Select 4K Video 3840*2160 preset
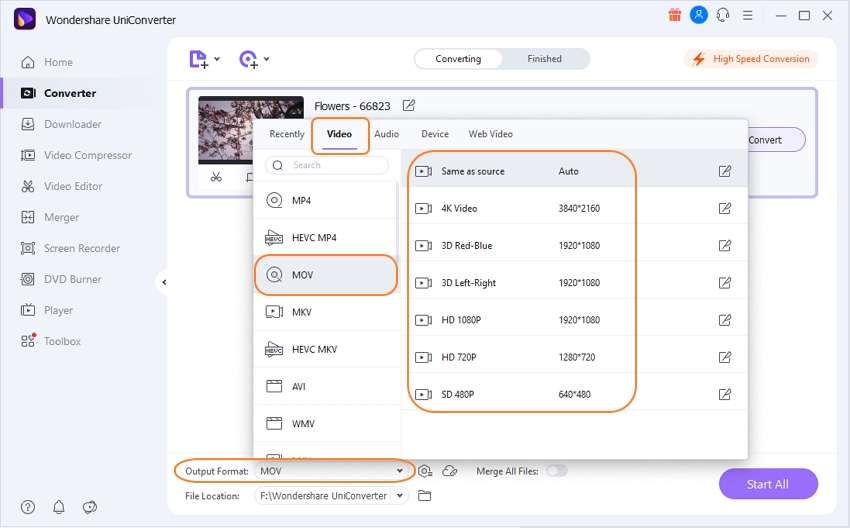The image size is (850, 528). pos(575,208)
